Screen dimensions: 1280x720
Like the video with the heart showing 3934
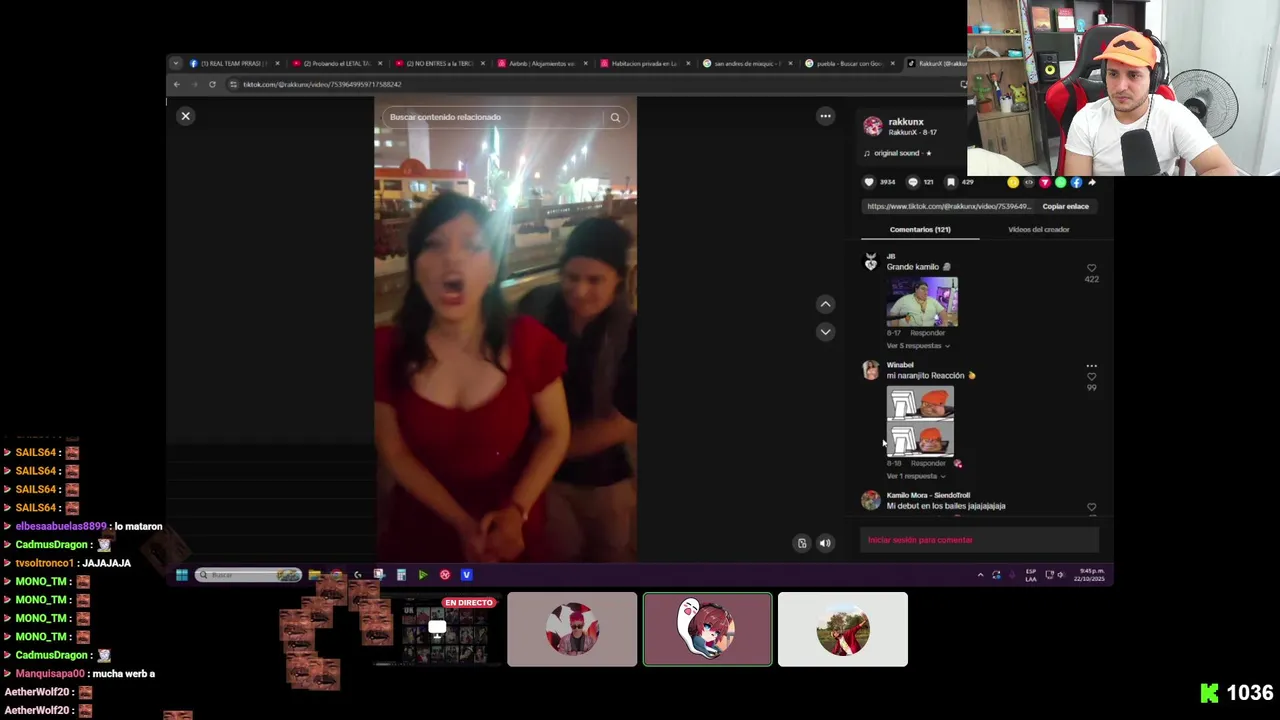point(869,182)
